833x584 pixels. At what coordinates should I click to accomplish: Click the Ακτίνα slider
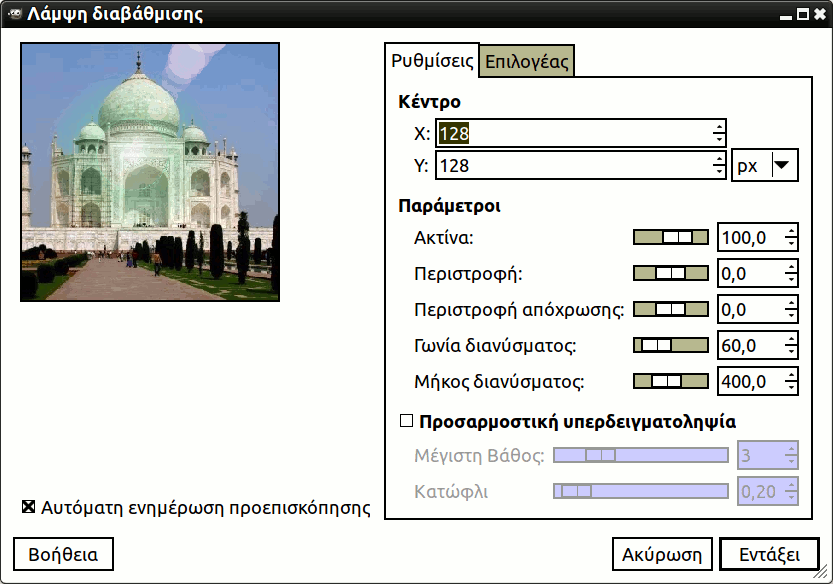coord(671,237)
